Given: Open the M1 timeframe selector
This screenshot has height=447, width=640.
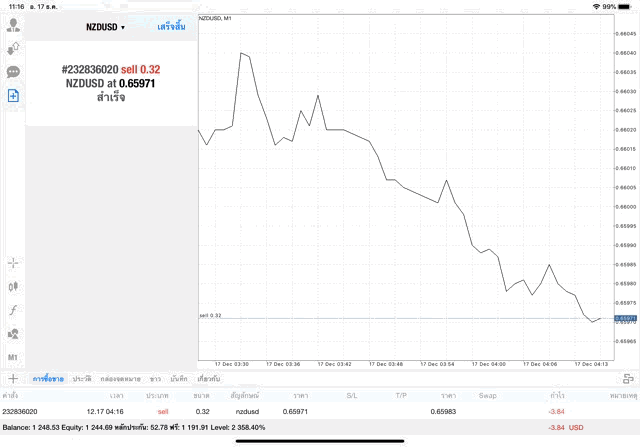Looking at the screenshot, I should [x=14, y=357].
